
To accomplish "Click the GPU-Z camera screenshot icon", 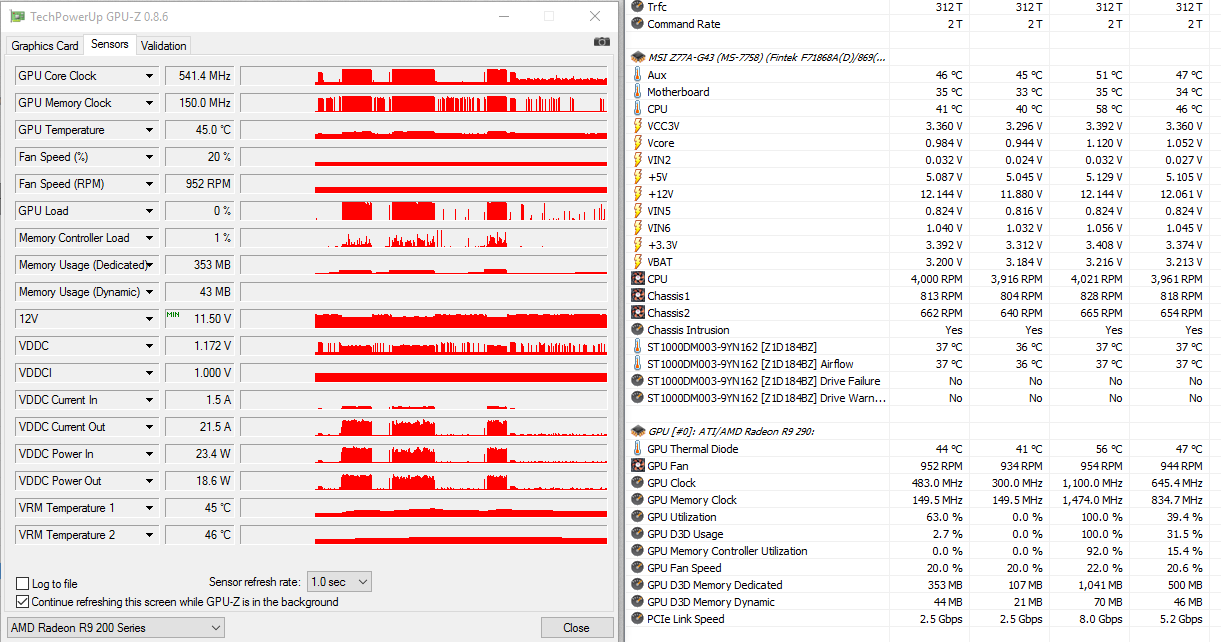I will [x=601, y=42].
